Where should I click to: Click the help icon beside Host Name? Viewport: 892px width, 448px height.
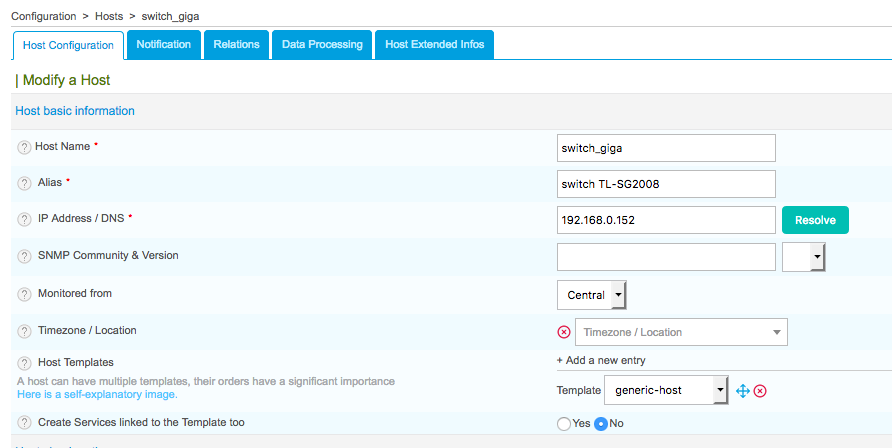coord(24,147)
